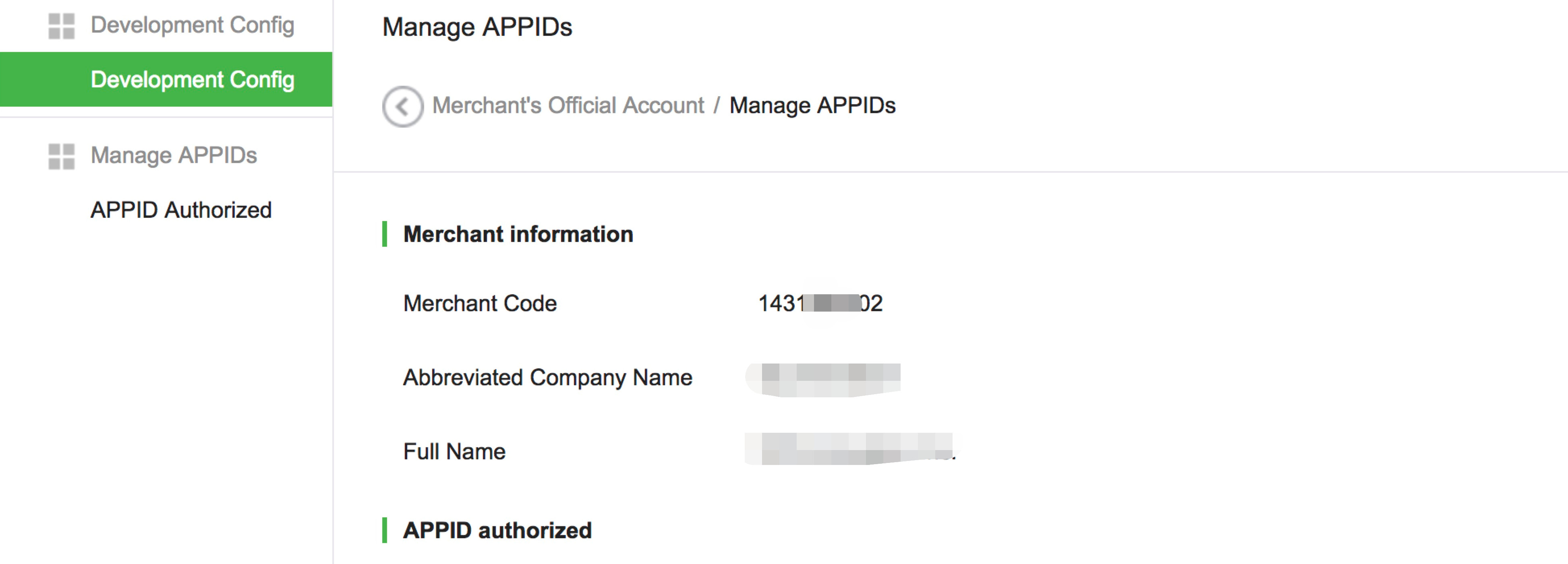
Task: Click green bar beside Merchant information heading
Action: [x=385, y=234]
